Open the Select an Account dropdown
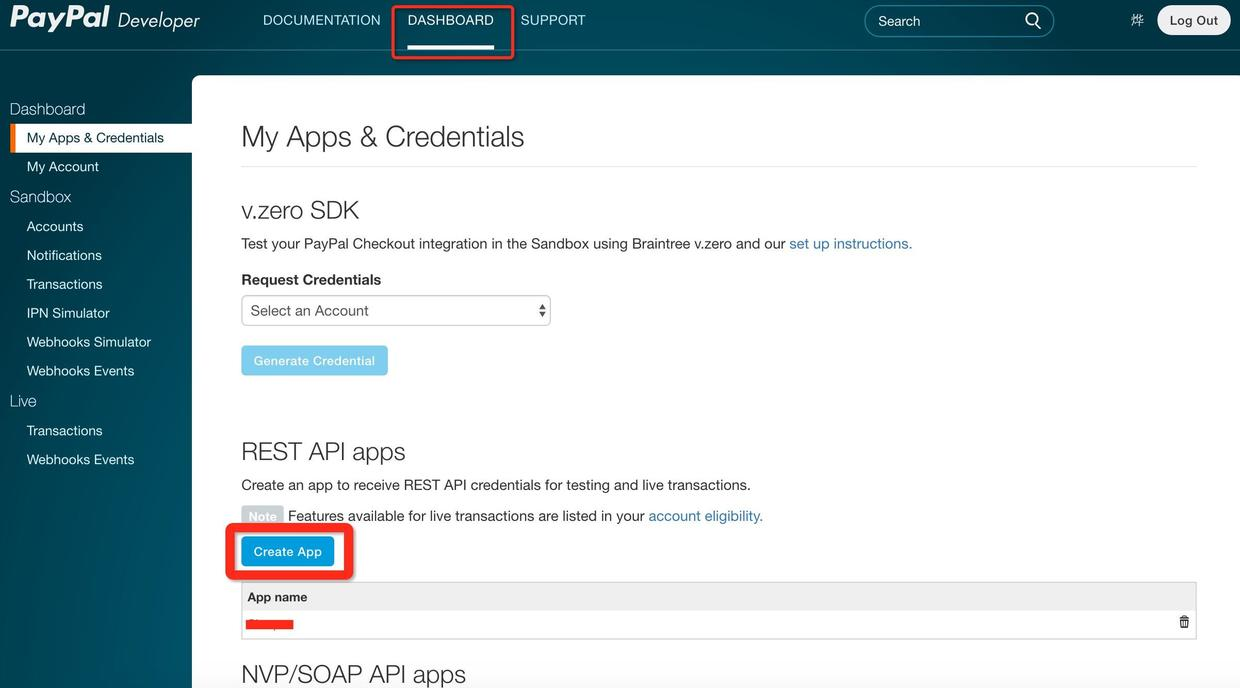This screenshot has width=1240, height=688. (396, 310)
